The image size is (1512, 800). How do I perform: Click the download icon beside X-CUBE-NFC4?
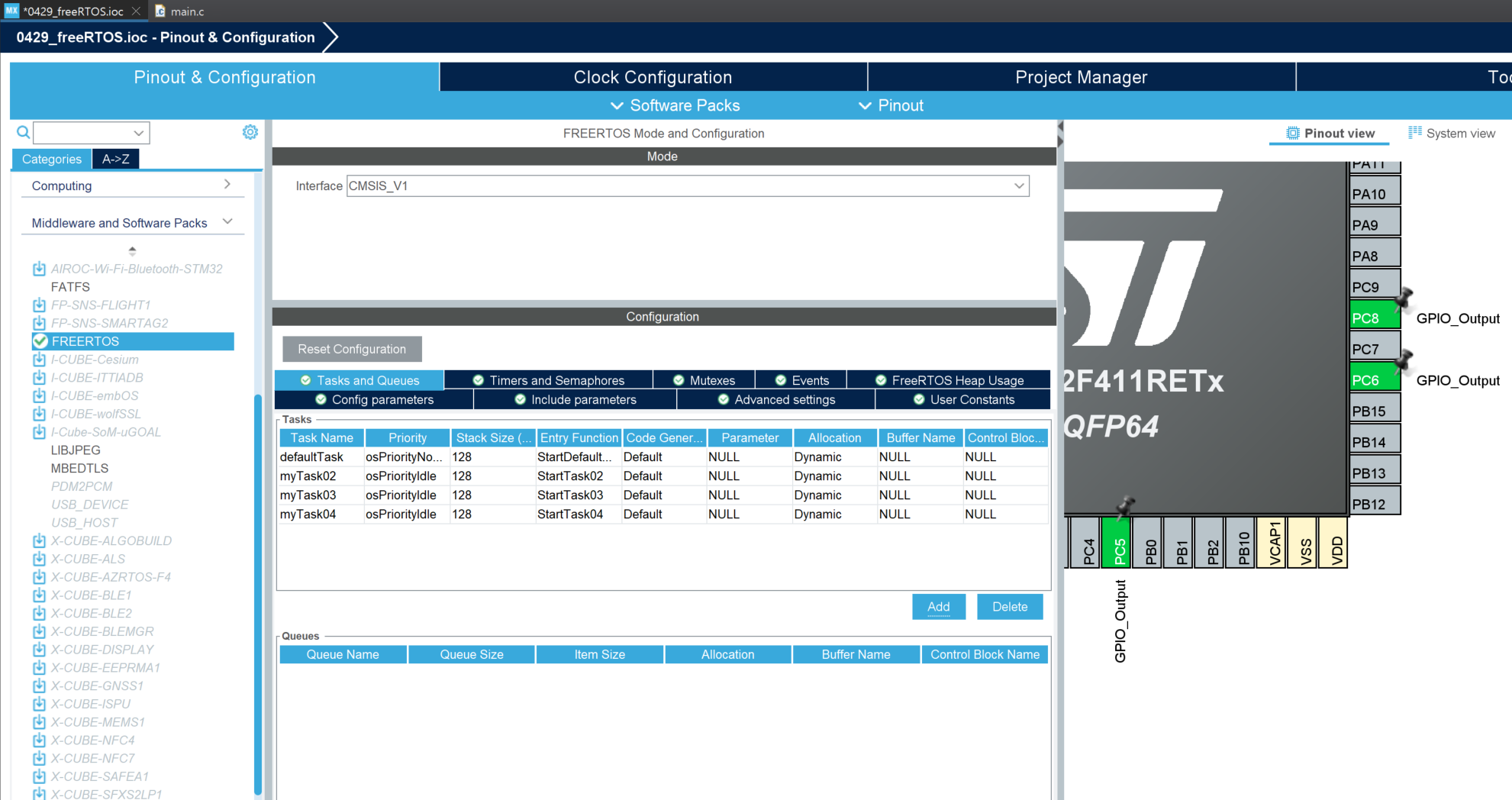[39, 740]
